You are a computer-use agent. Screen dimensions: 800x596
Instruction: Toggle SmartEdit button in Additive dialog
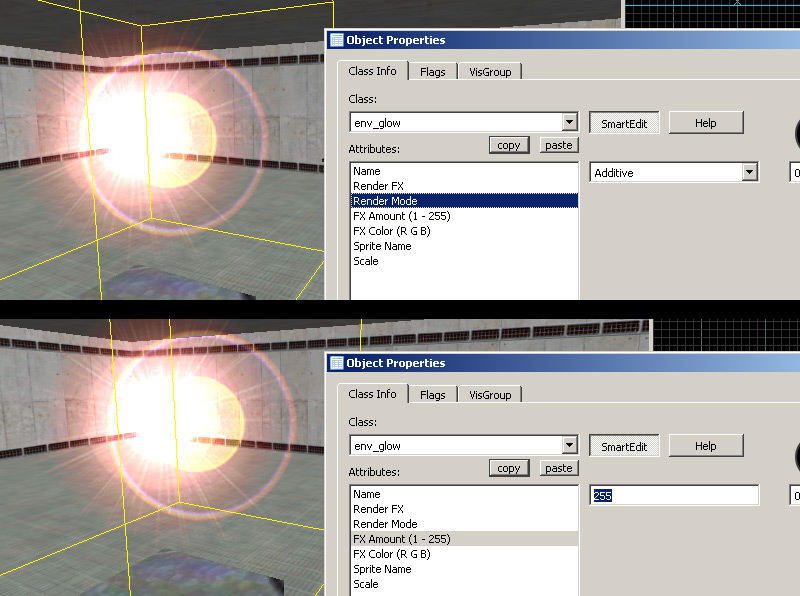point(624,123)
